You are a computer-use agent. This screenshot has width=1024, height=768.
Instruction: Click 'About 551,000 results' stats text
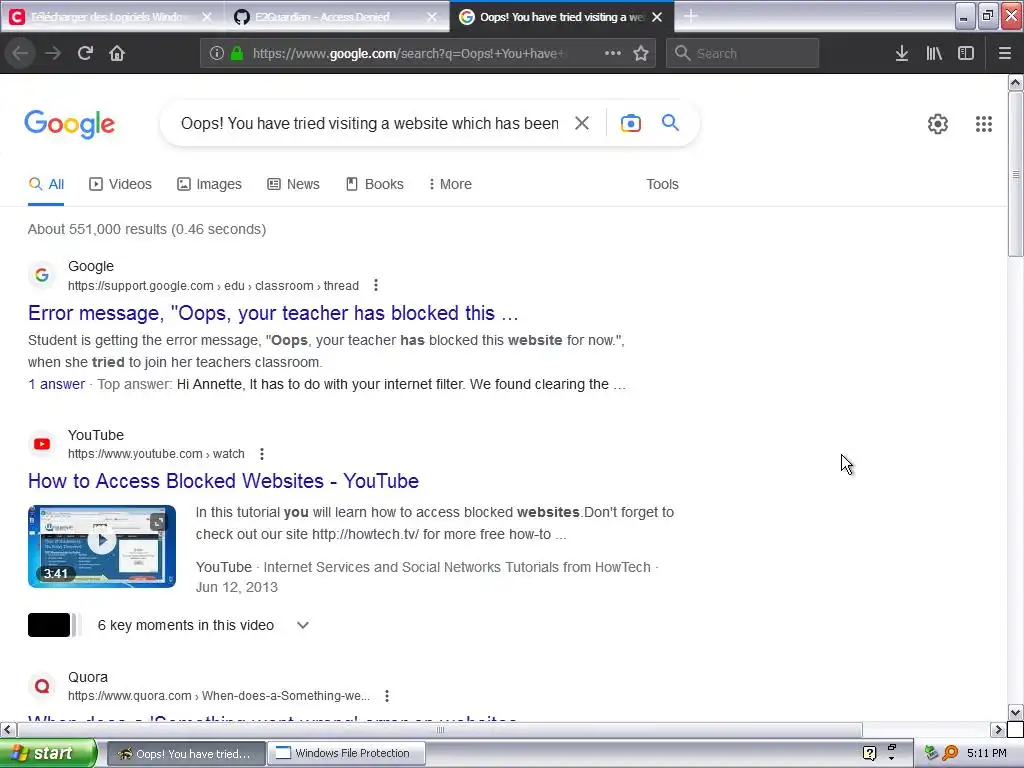pos(147,229)
